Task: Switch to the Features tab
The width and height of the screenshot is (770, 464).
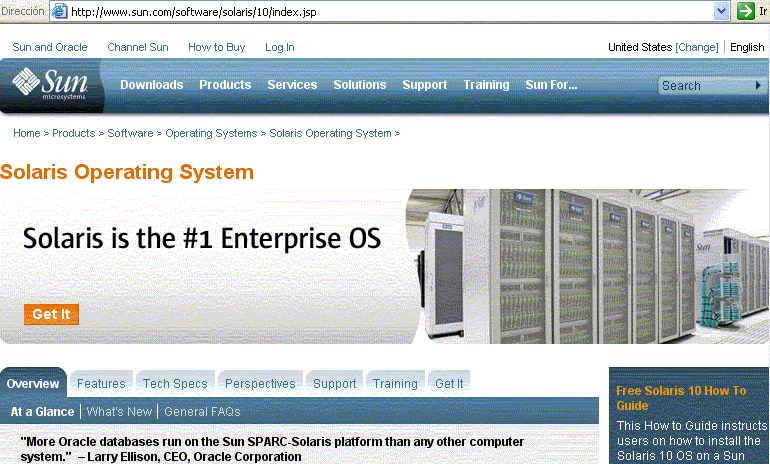Action: click(101, 383)
